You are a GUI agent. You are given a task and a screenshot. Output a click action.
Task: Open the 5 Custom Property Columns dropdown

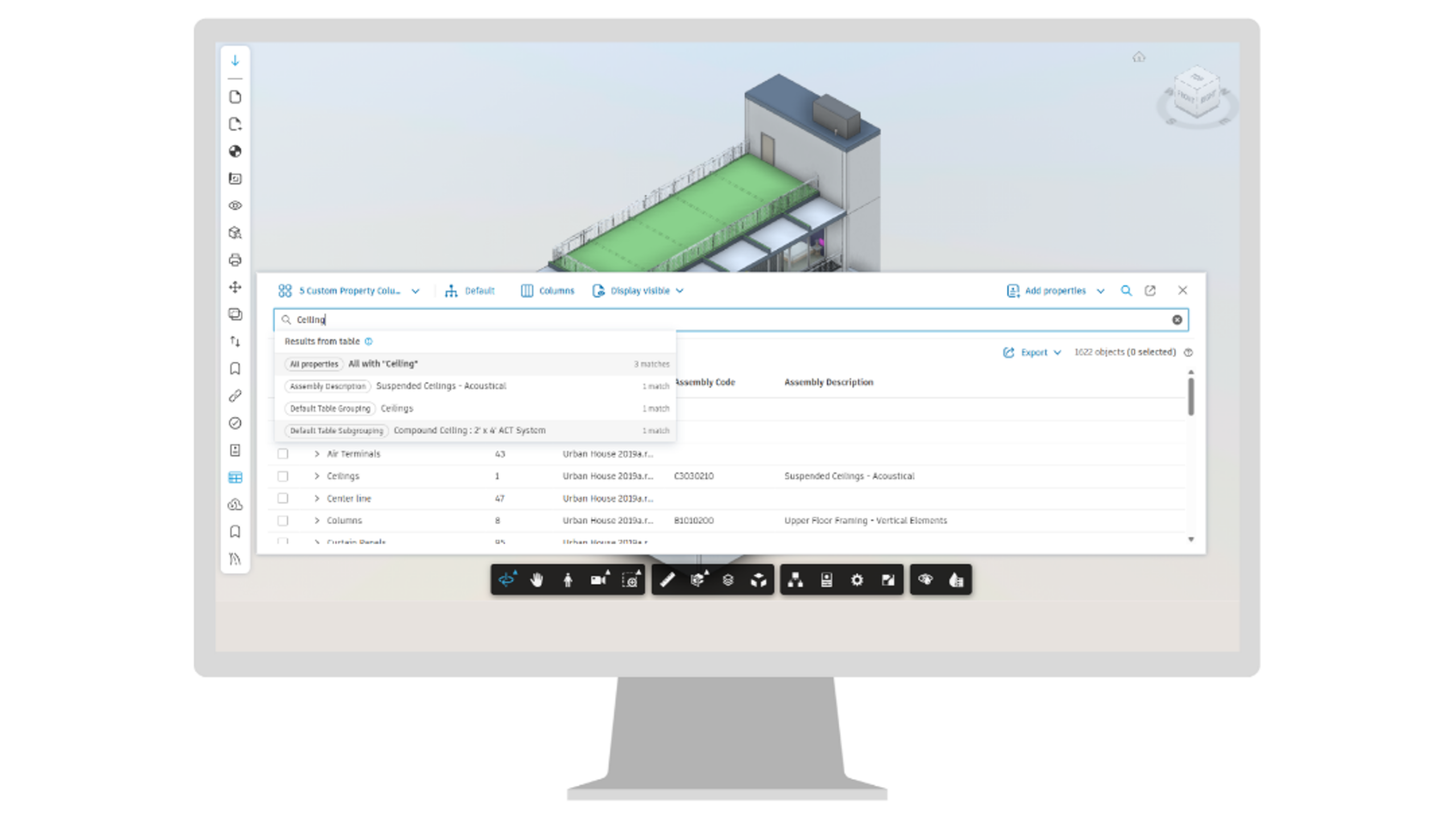pyautogui.click(x=349, y=291)
